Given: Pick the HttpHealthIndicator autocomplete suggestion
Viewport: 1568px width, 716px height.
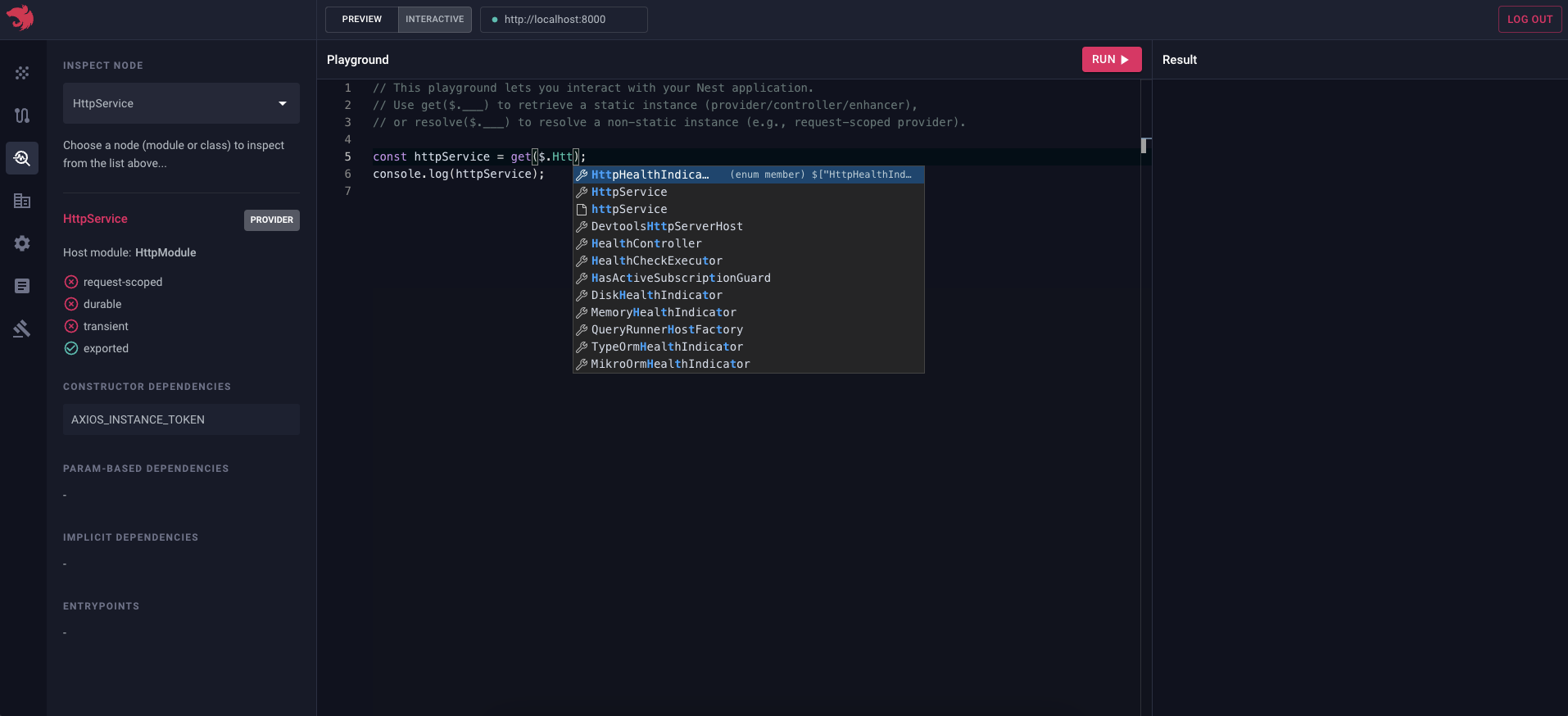Looking at the screenshot, I should tap(650, 174).
